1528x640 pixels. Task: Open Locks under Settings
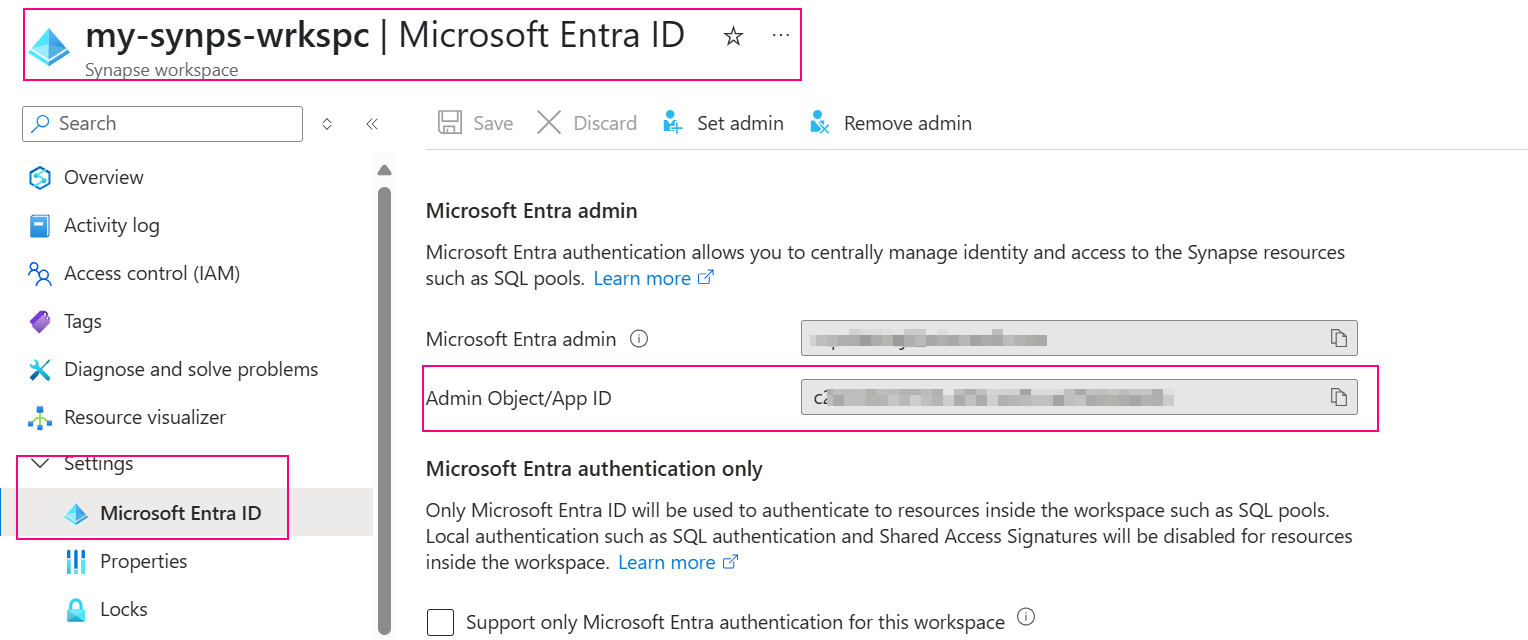pyautogui.click(x=123, y=609)
